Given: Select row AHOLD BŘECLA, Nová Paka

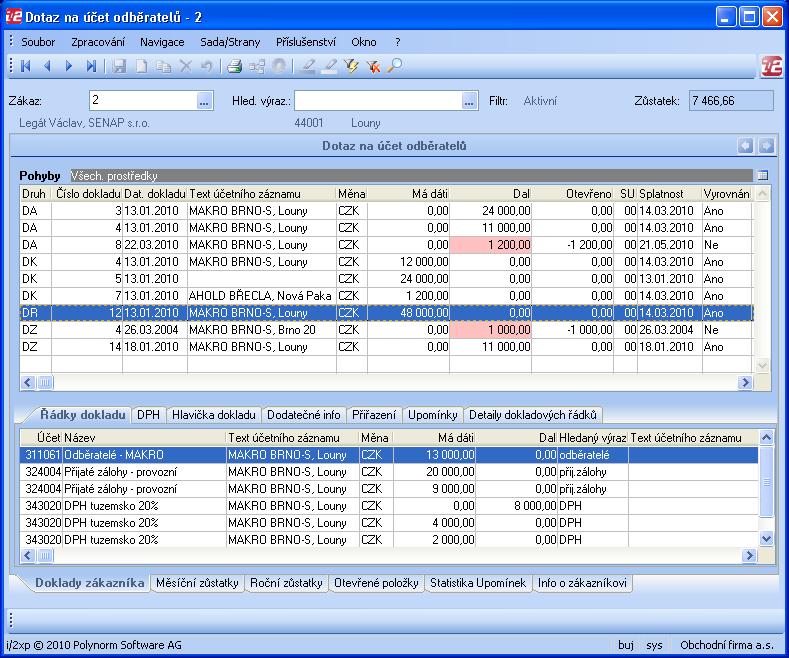Looking at the screenshot, I should [386, 296].
